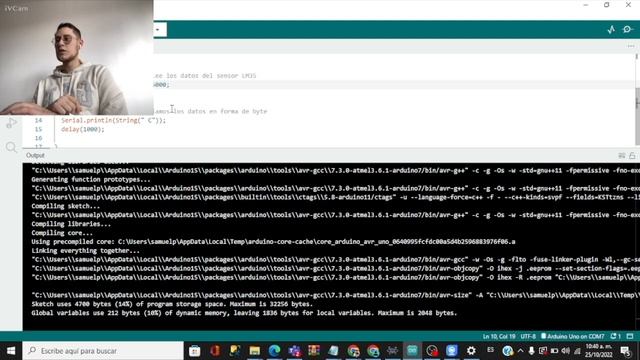Open Microsoft Teams from the taskbar
640x360 pixels.
click(294, 351)
